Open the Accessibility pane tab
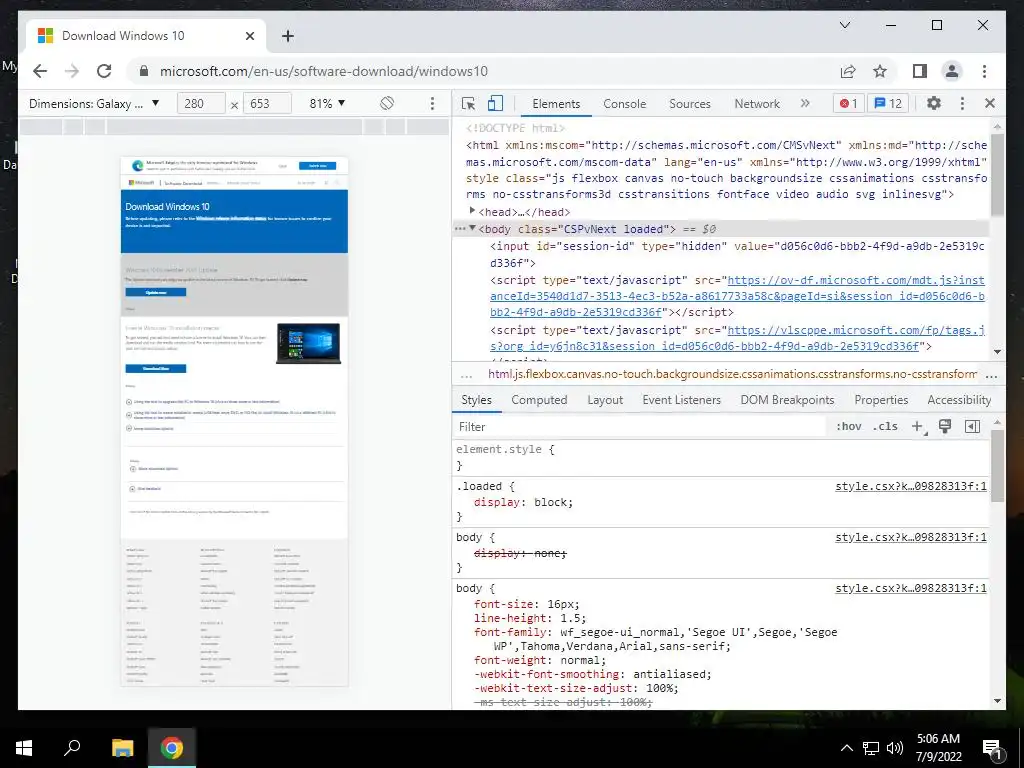The height and width of the screenshot is (768, 1024). [x=959, y=400]
